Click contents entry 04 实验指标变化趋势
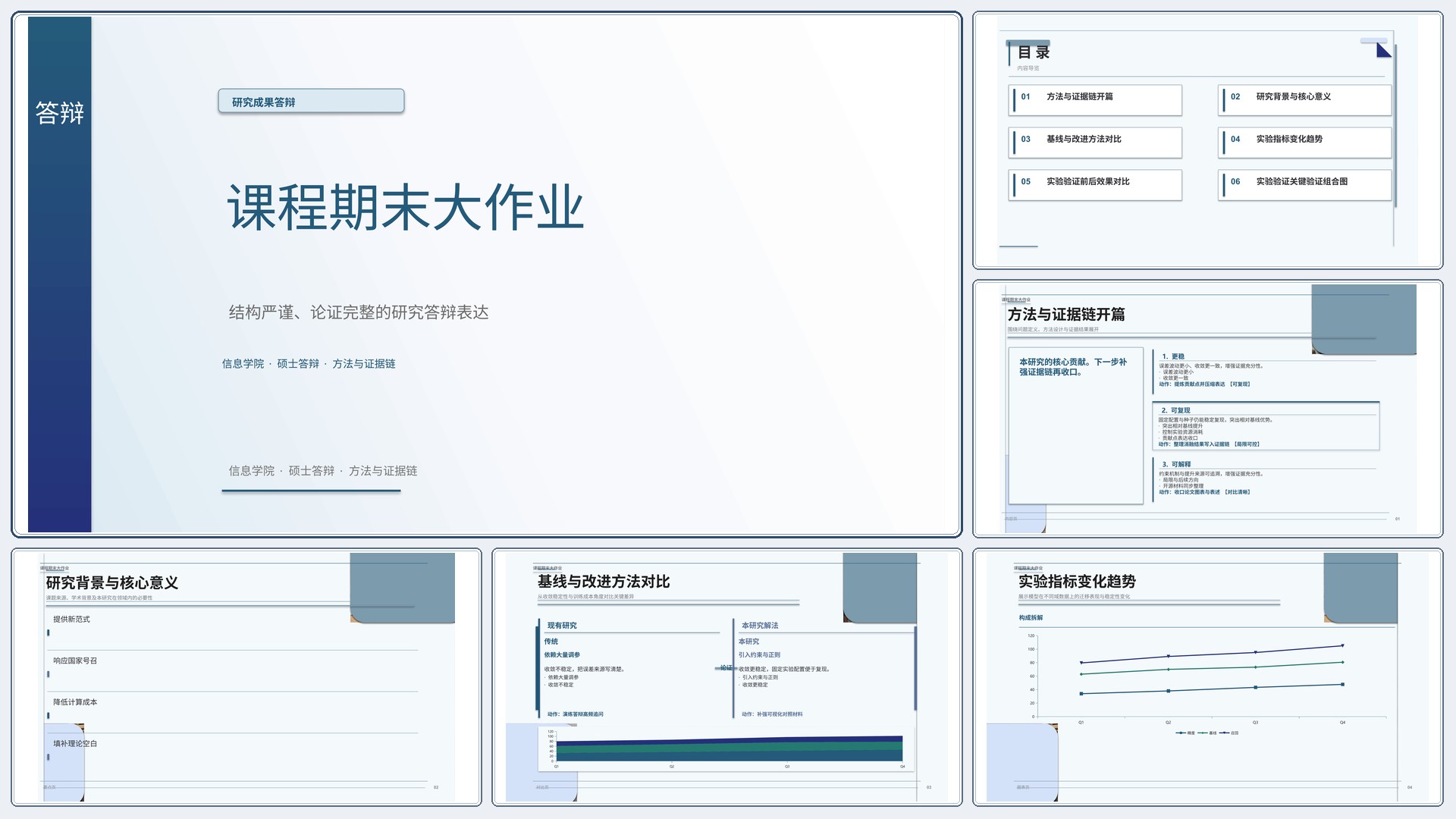Image resolution: width=1456 pixels, height=819 pixels. pos(1304,142)
